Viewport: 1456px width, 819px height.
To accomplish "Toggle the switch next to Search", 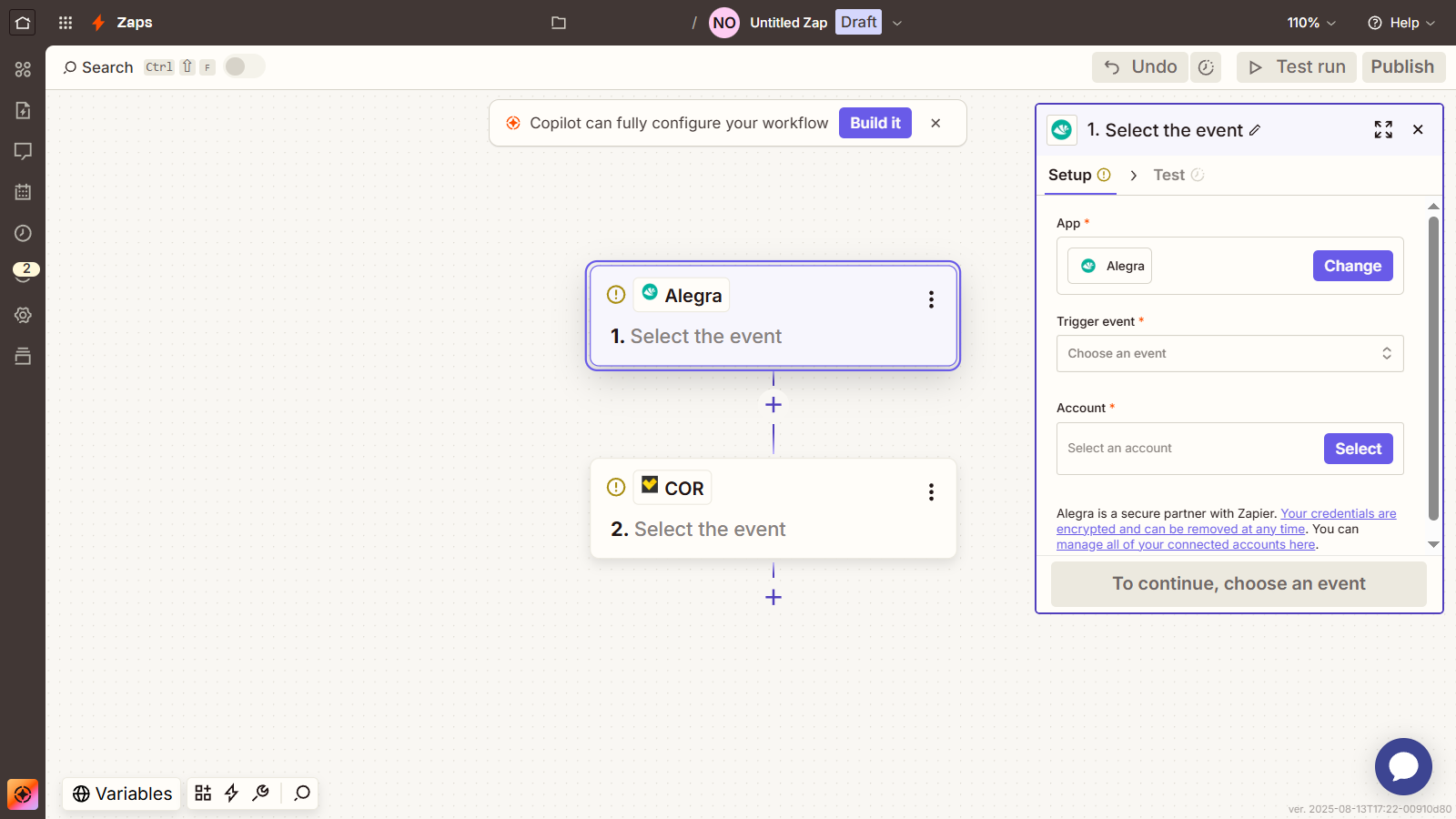I will pyautogui.click(x=244, y=66).
